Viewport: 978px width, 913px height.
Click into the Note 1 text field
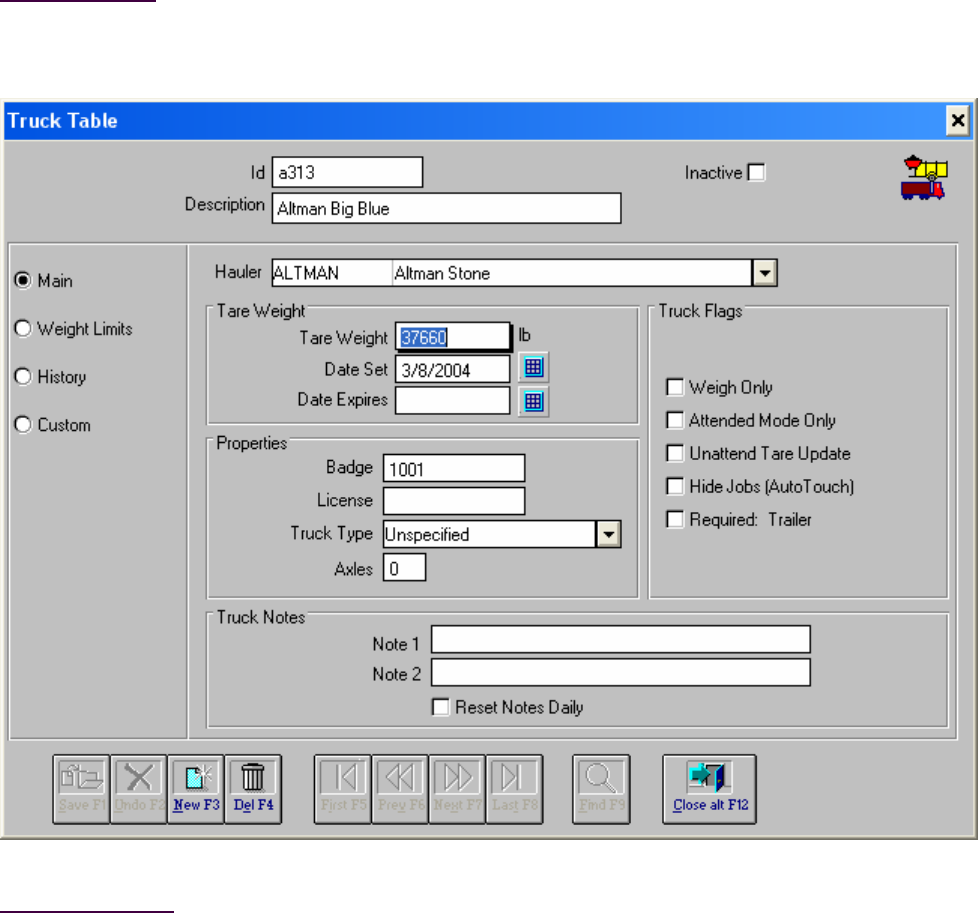coord(620,640)
